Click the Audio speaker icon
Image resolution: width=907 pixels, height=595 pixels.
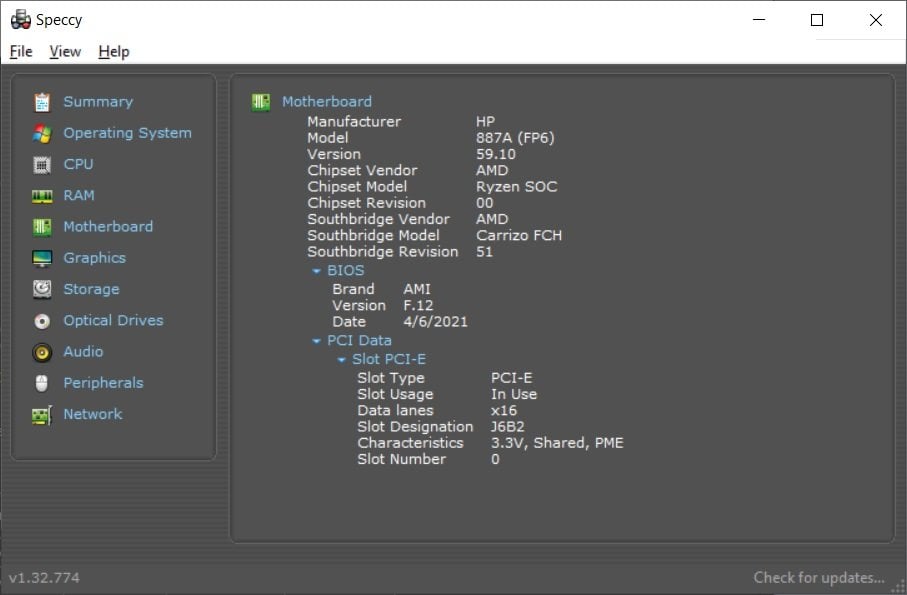point(42,352)
